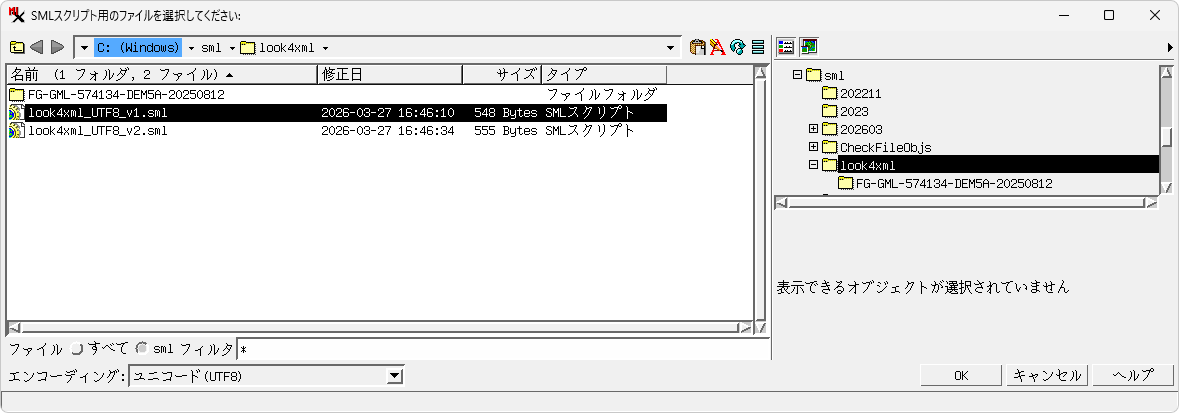This screenshot has height=413, width=1179.
Task: Go up one folder level icon
Action: point(17,47)
